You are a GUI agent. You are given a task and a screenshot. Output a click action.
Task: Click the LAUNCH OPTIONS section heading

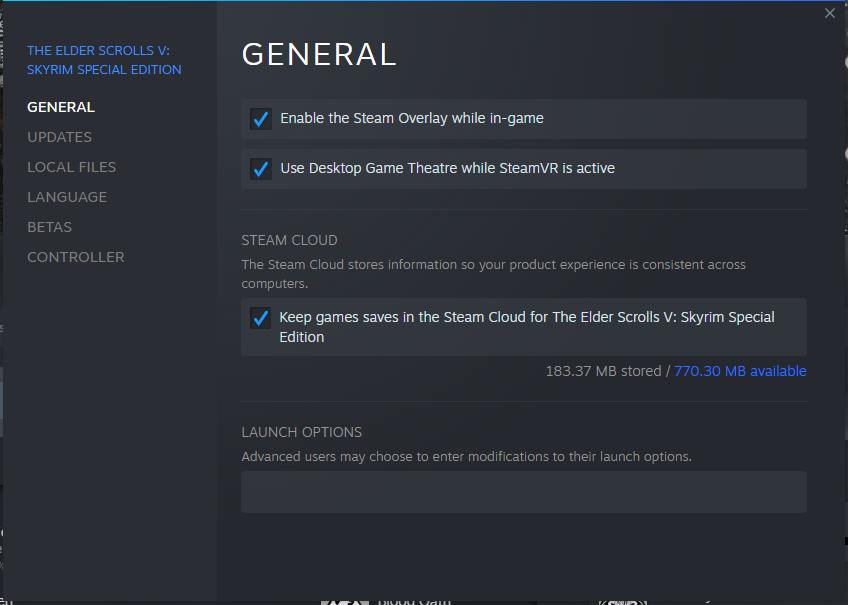click(301, 432)
